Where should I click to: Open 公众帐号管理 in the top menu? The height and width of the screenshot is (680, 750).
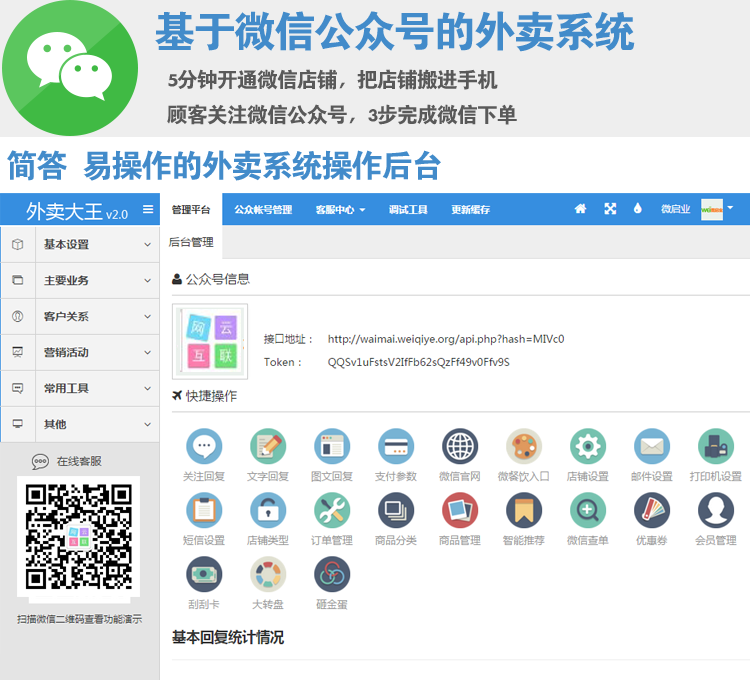pyautogui.click(x=263, y=209)
